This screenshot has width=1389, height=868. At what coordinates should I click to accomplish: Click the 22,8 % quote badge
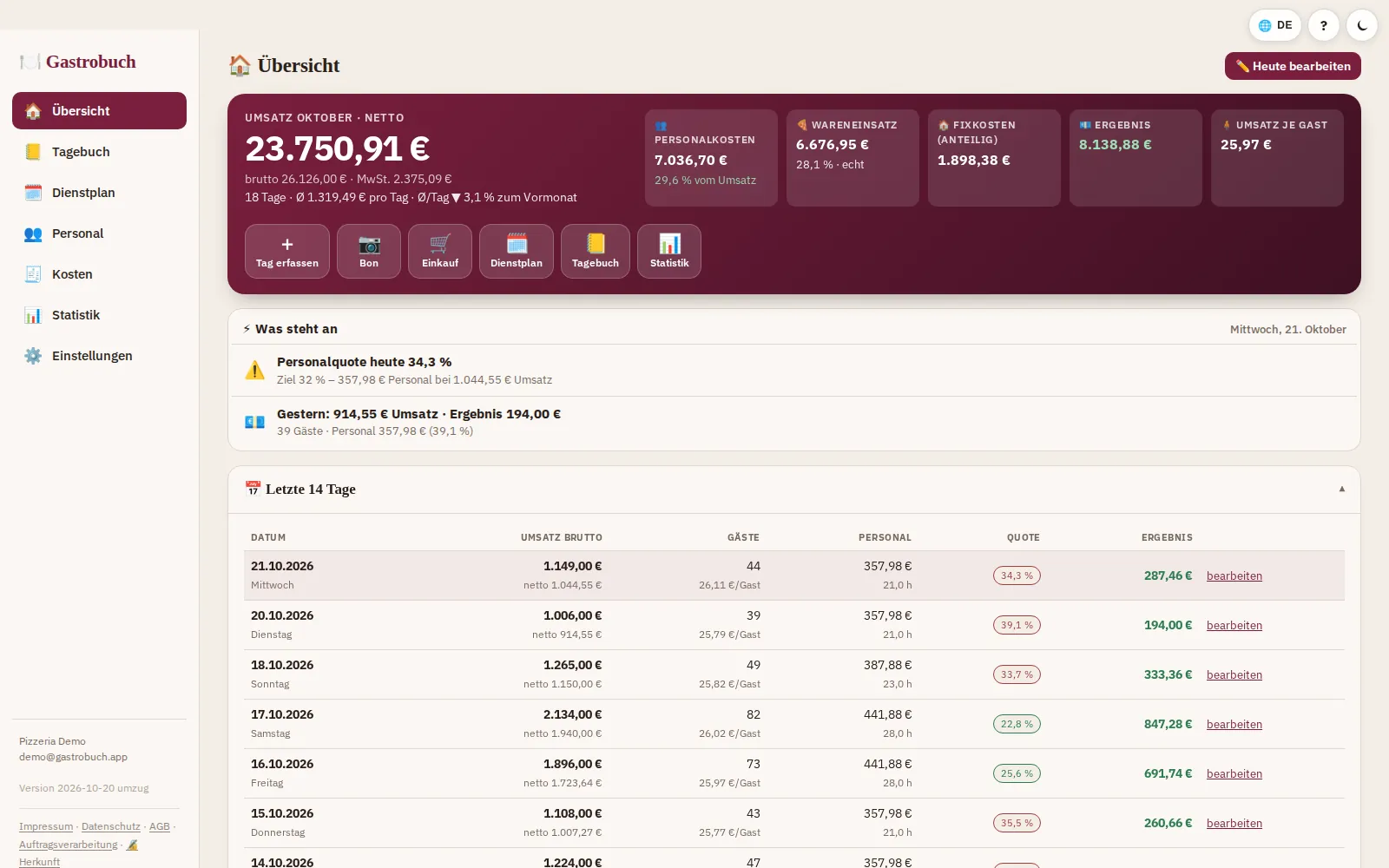[1017, 724]
